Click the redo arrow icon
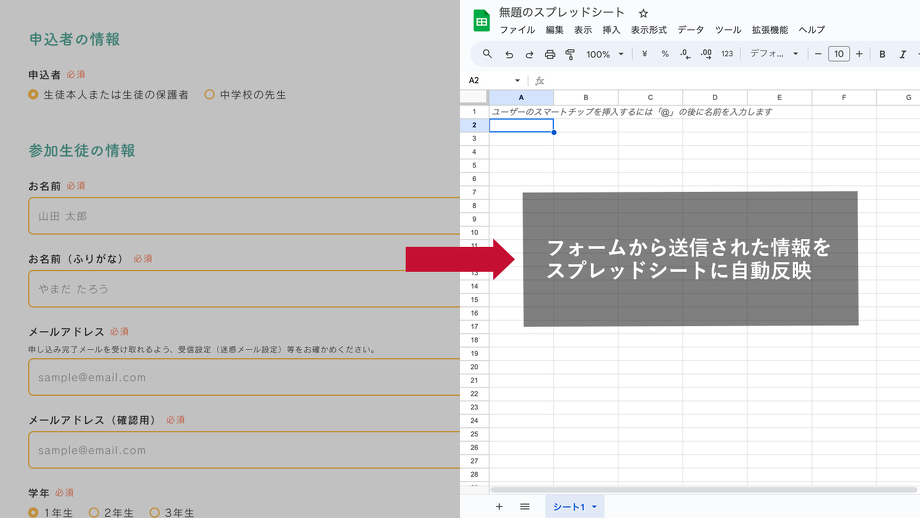Viewport: 920px width, 518px height. click(529, 54)
